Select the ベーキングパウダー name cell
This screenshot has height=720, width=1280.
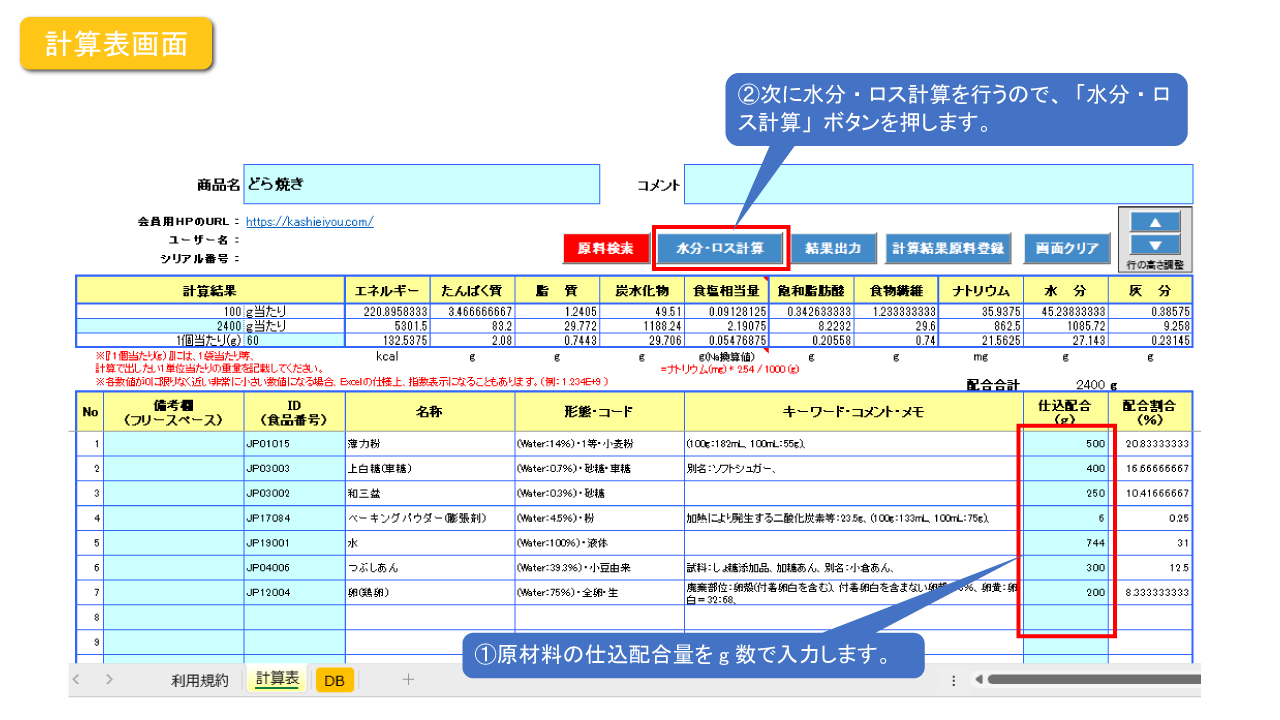pyautogui.click(x=430, y=518)
